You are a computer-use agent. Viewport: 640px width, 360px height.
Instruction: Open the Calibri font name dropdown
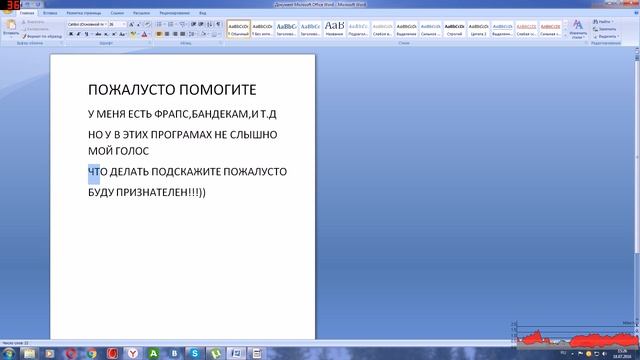pyautogui.click(x=106, y=24)
